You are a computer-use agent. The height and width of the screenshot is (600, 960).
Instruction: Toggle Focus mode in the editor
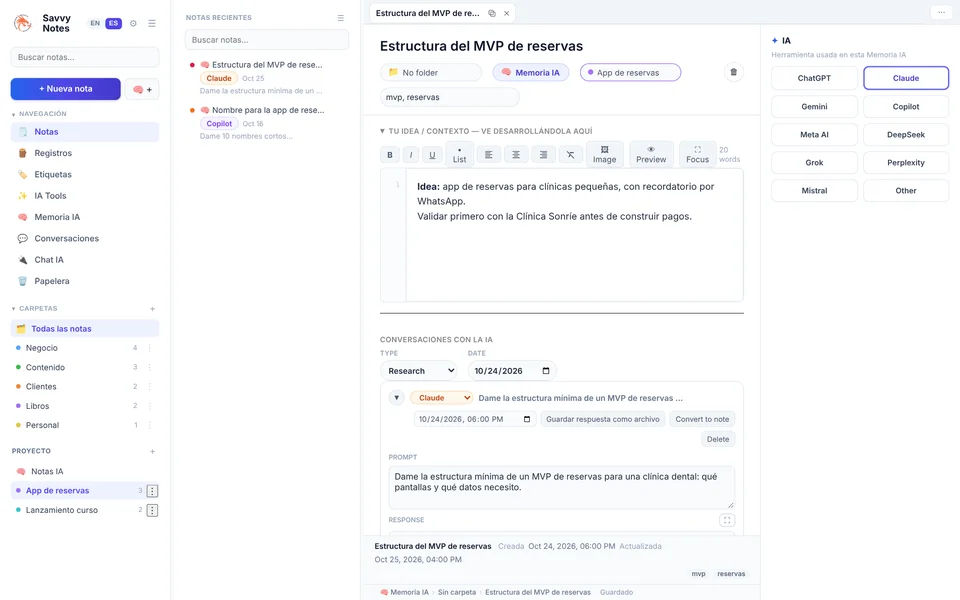(697, 155)
